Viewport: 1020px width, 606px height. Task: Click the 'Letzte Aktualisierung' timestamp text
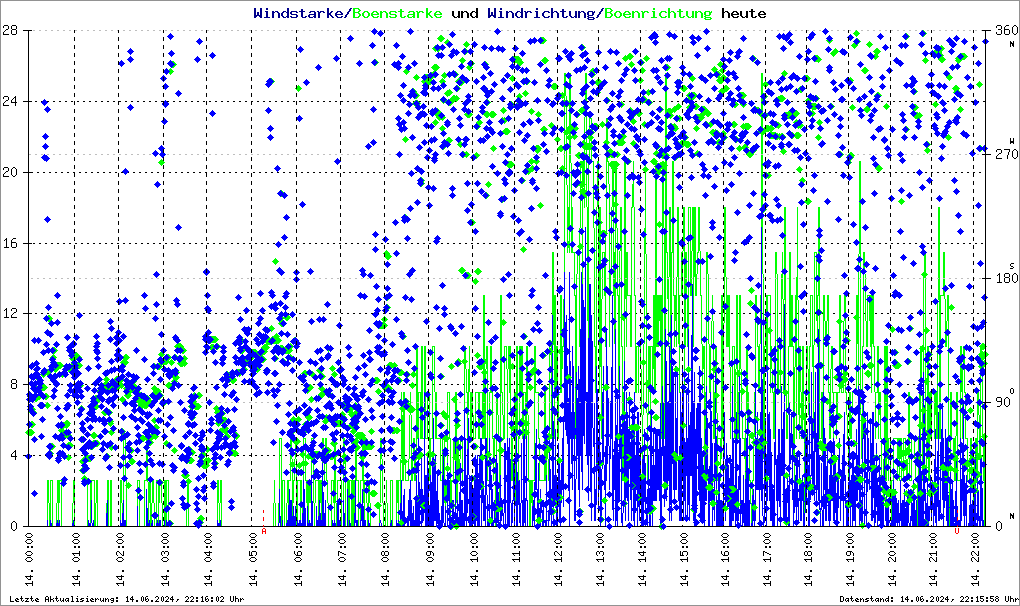point(127,599)
